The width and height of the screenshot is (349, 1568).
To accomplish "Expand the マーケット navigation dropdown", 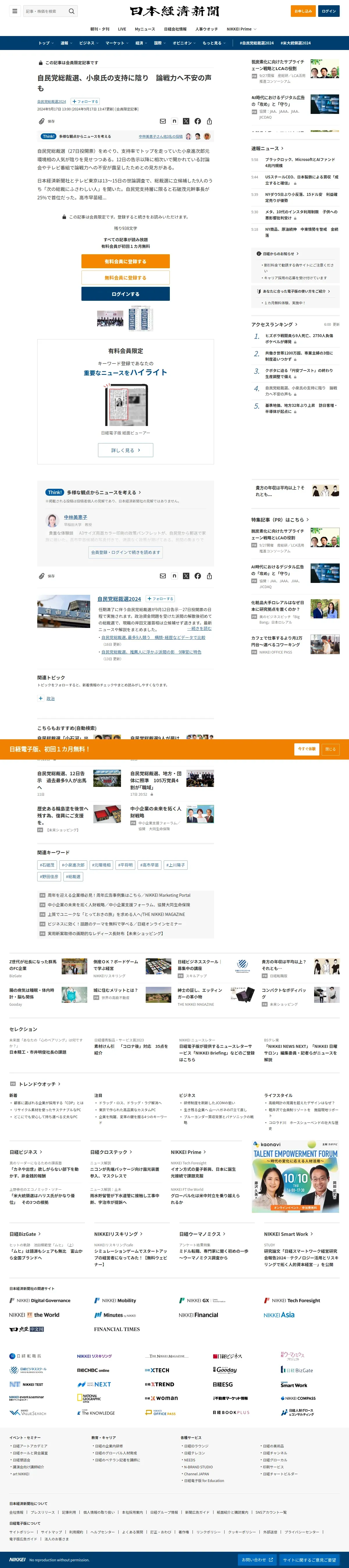I will [x=117, y=43].
